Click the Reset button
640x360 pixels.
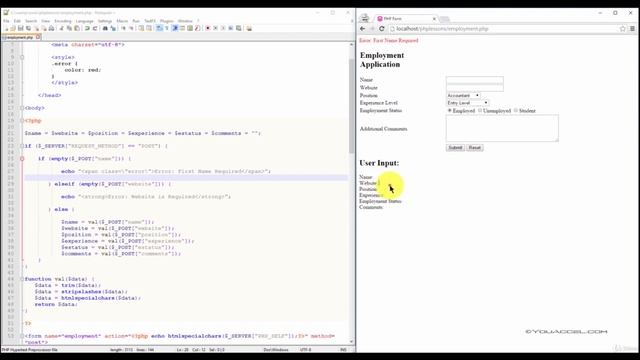(474, 147)
